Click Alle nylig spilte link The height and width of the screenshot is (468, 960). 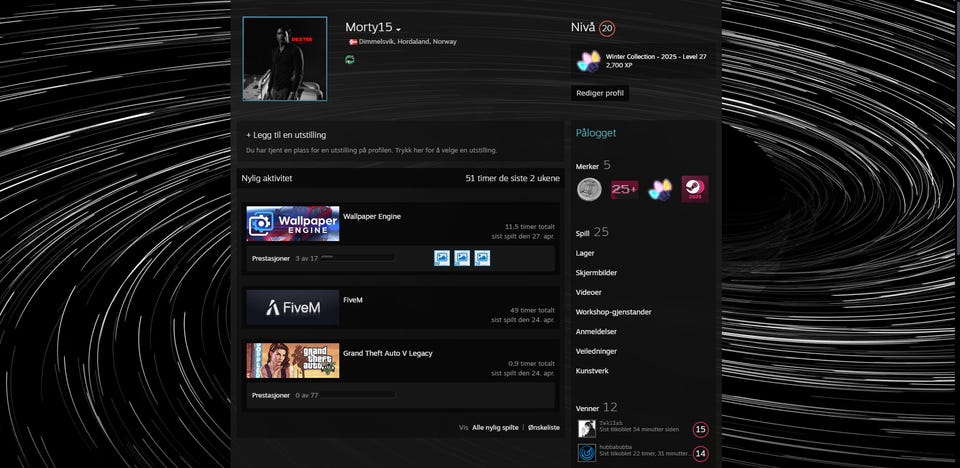(495, 428)
